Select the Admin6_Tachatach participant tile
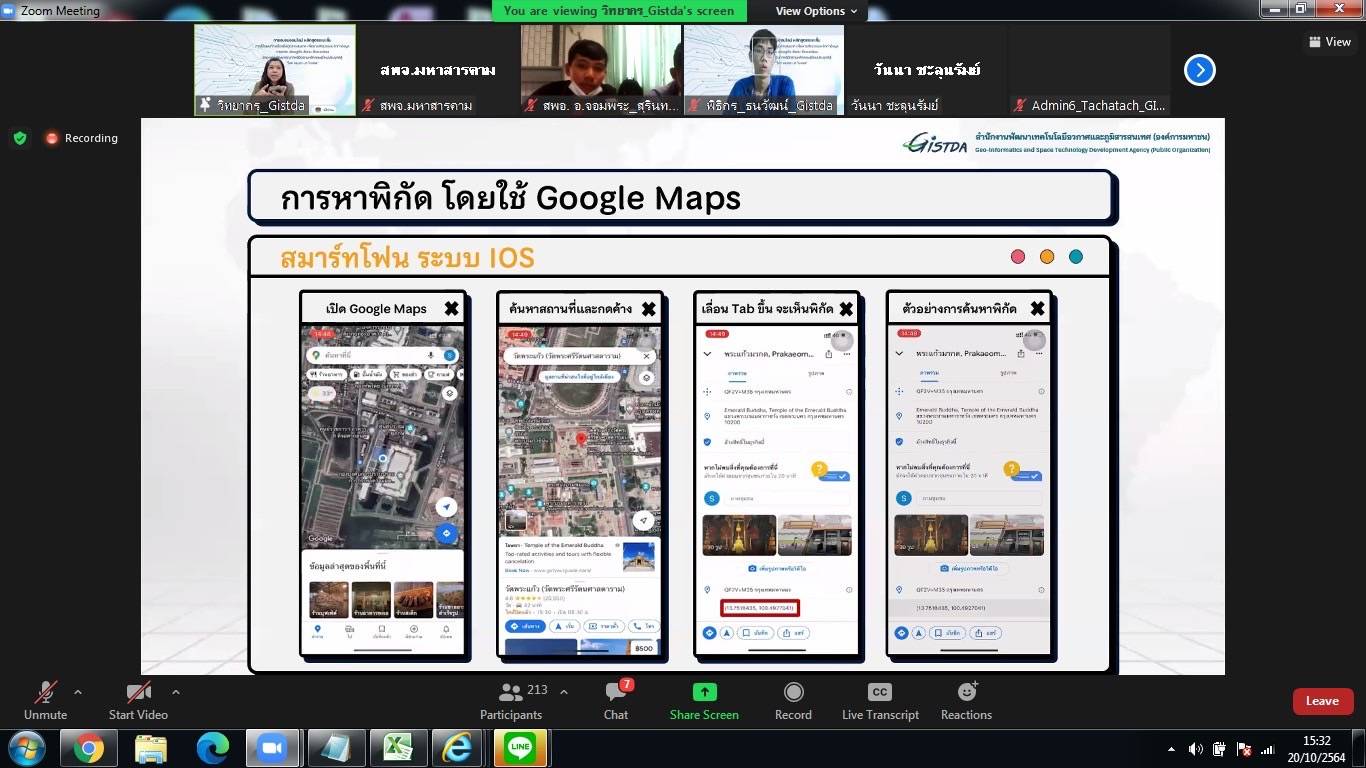Screen dimensions: 1366x768 (1090, 70)
